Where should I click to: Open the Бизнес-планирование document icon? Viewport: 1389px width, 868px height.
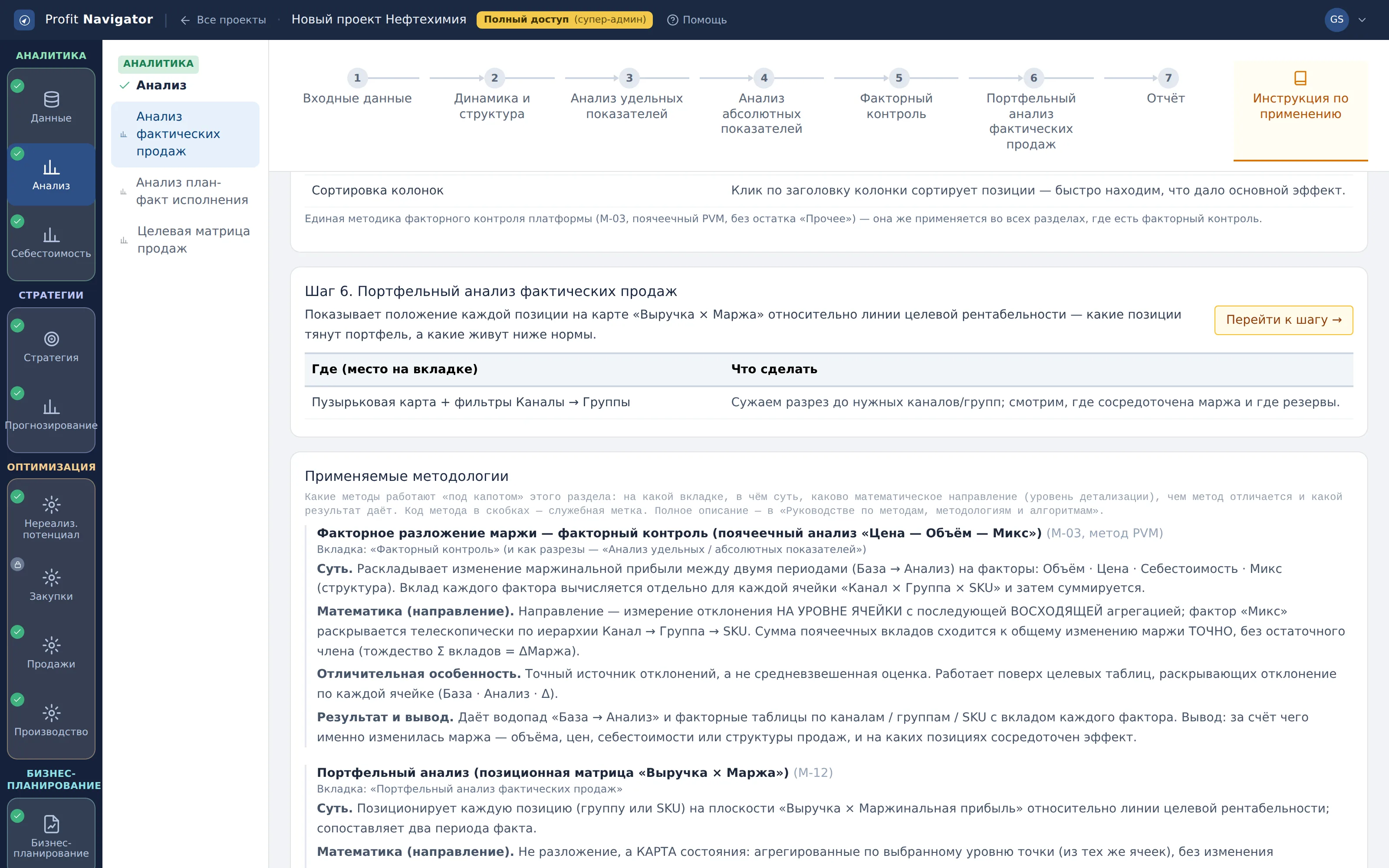51,824
